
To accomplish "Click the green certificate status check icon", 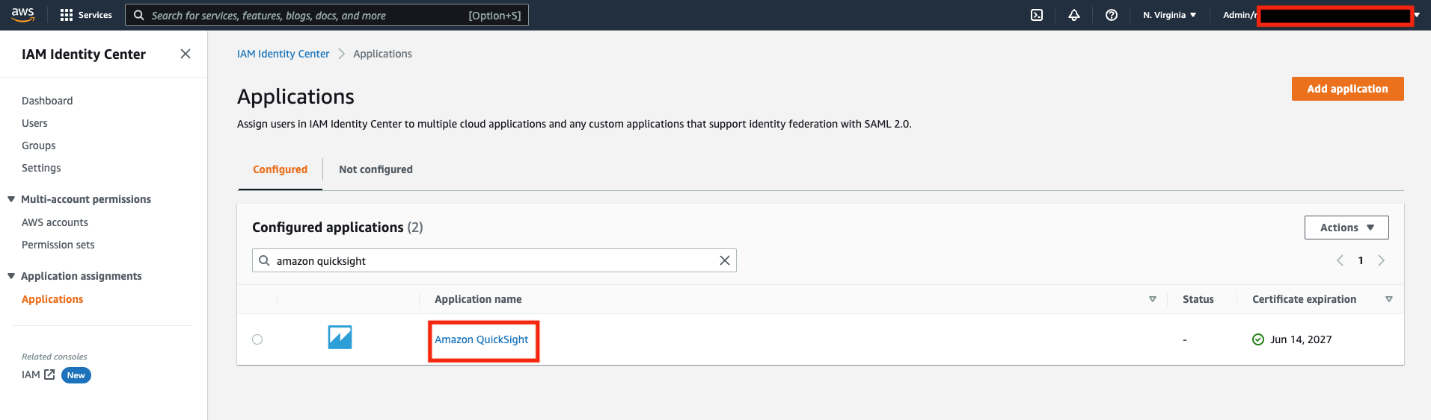I will tap(1258, 339).
